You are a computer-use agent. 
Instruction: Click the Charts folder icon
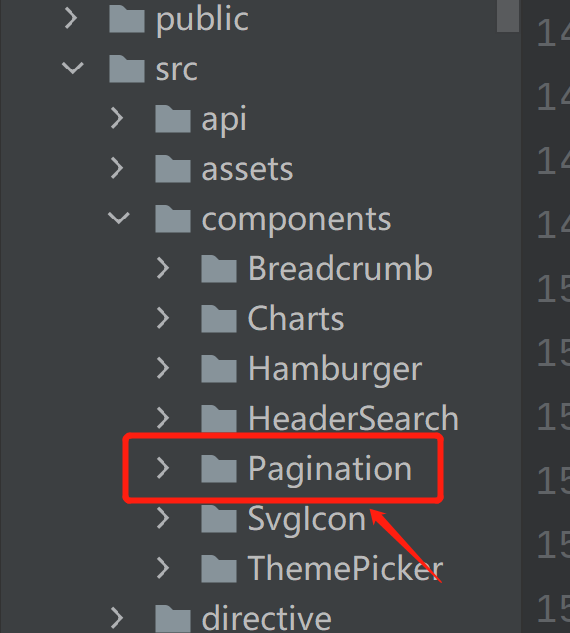(x=219, y=319)
